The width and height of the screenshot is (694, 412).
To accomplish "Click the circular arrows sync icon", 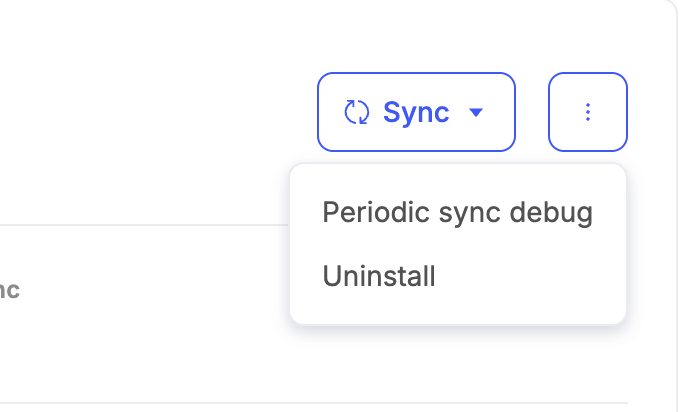I will click(357, 112).
